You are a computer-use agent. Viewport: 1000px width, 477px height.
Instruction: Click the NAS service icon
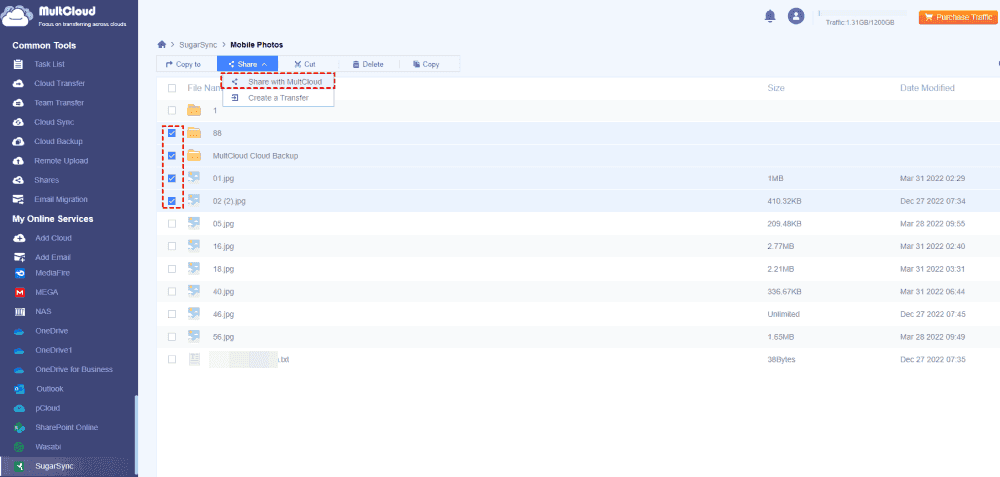tap(20, 312)
